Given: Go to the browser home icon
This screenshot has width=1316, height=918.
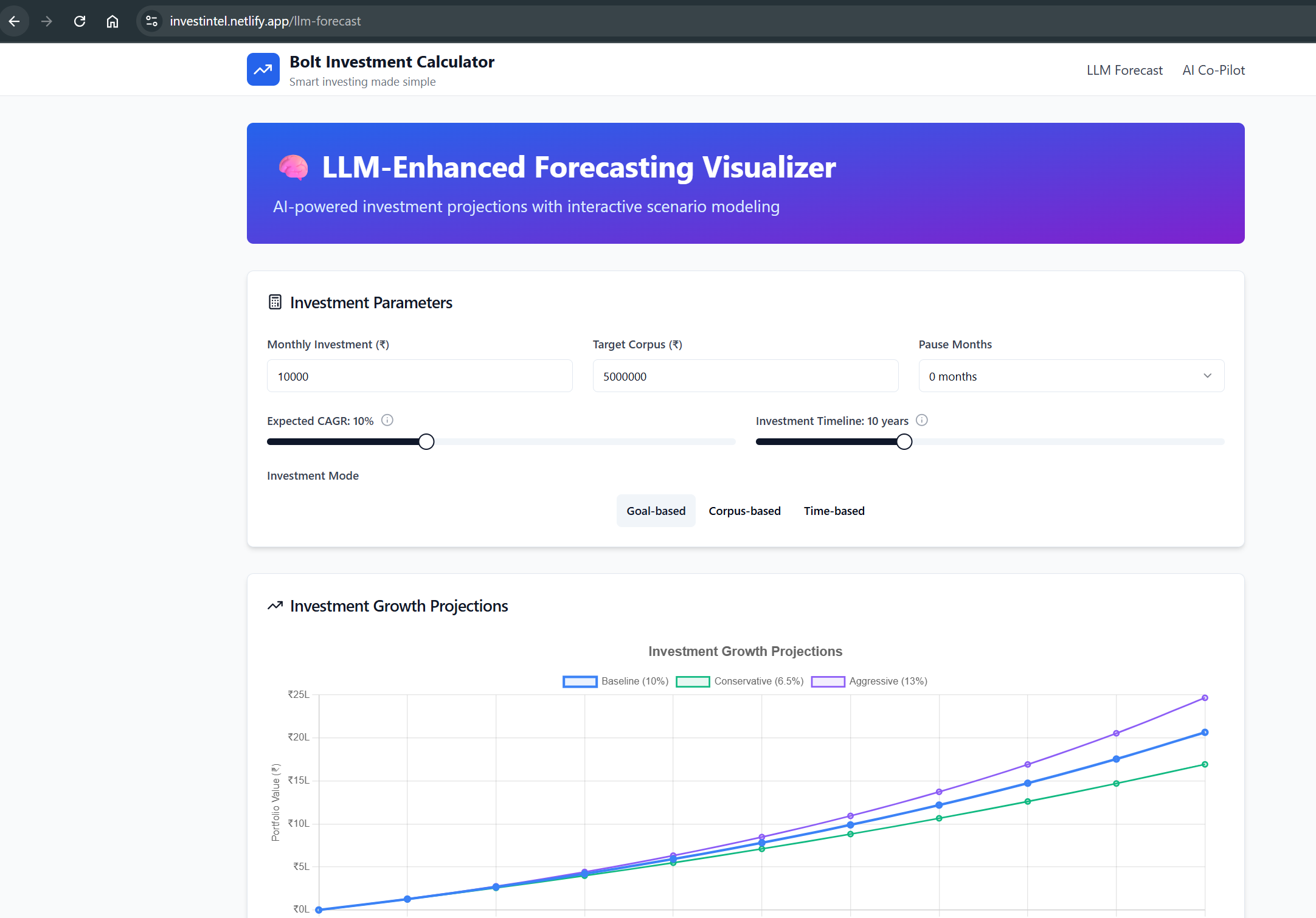Looking at the screenshot, I should point(113,21).
